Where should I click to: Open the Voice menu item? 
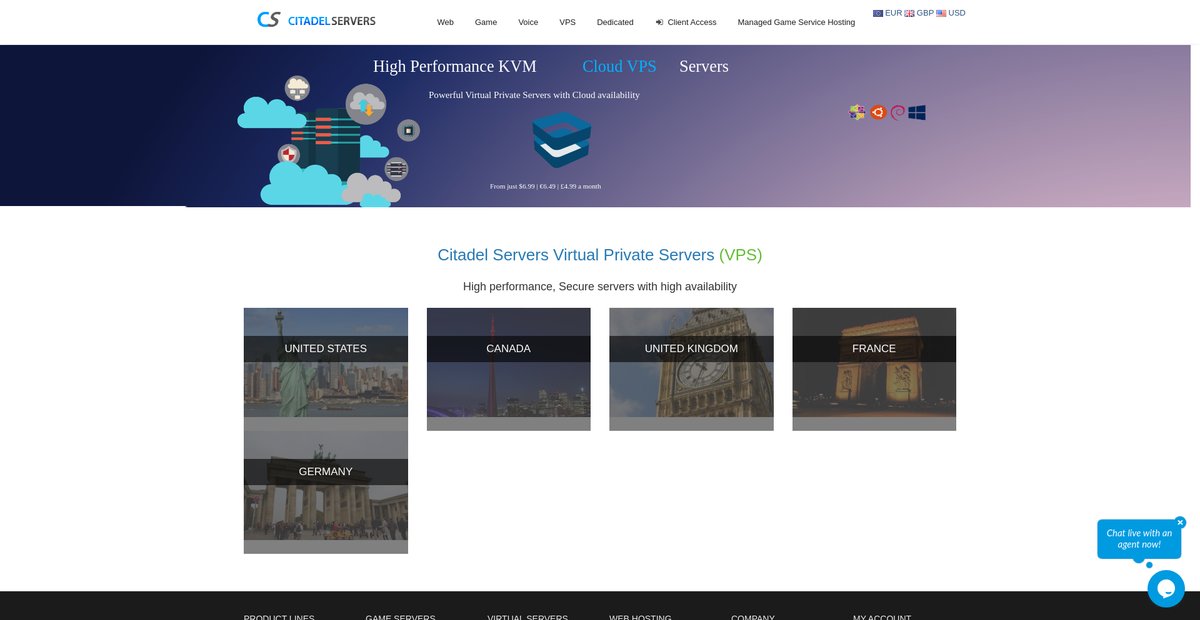[x=528, y=22]
